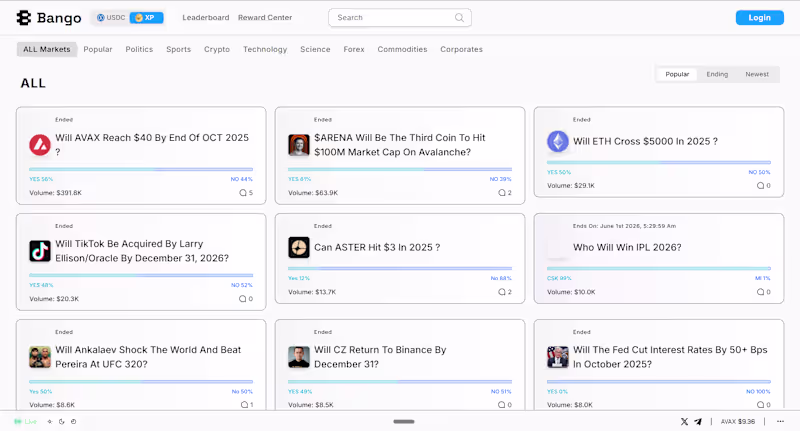Open '$ARENA Will Be The Third Coin' market
This screenshot has width=800, height=431.
[x=399, y=144]
